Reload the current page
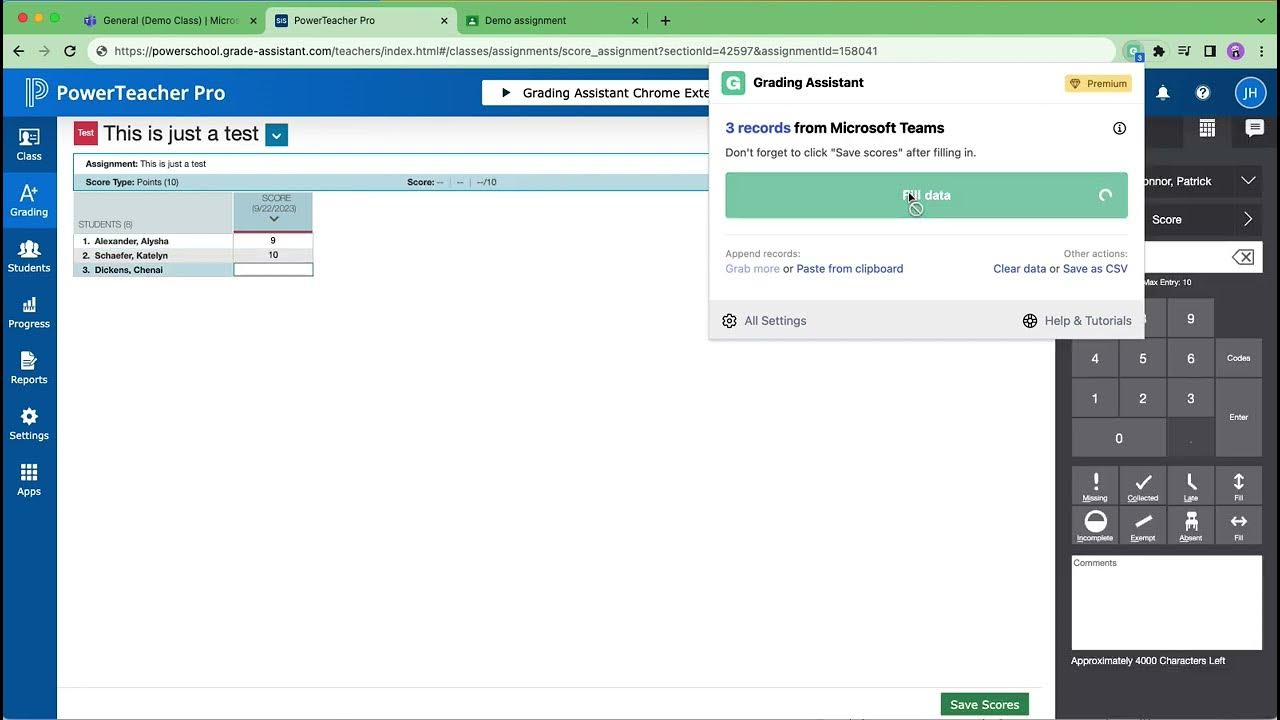 coord(70,51)
